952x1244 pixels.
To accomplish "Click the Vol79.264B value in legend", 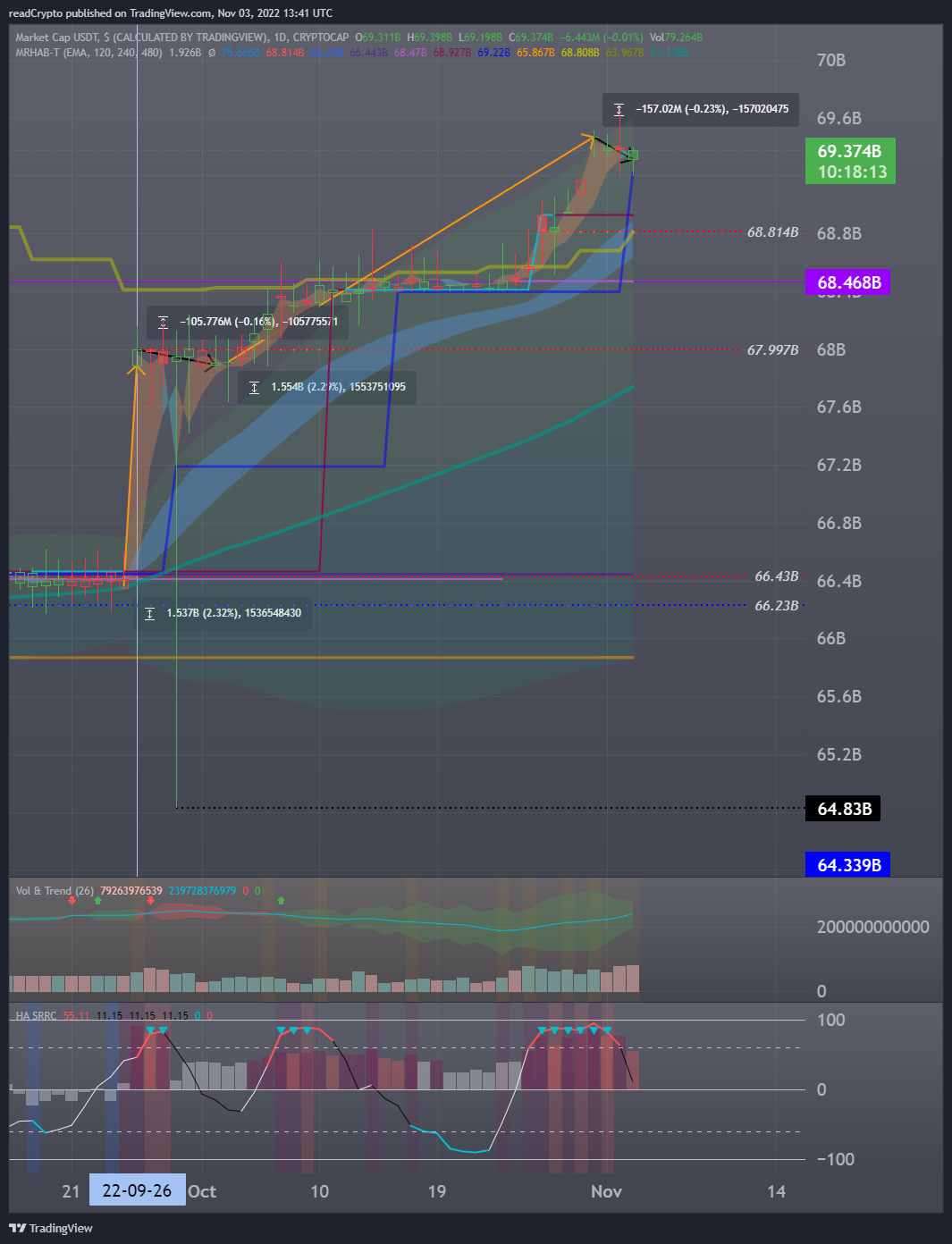I will 676,38.
